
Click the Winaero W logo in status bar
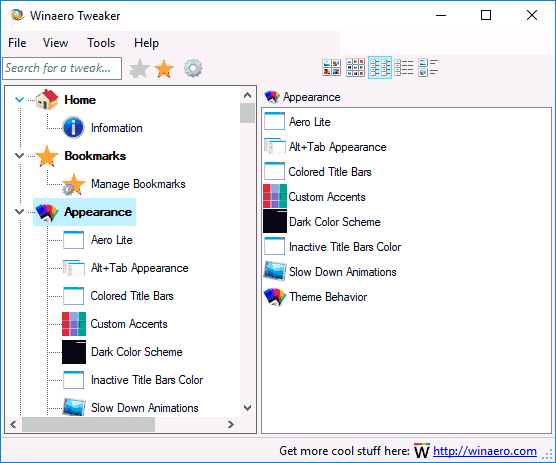(x=422, y=451)
